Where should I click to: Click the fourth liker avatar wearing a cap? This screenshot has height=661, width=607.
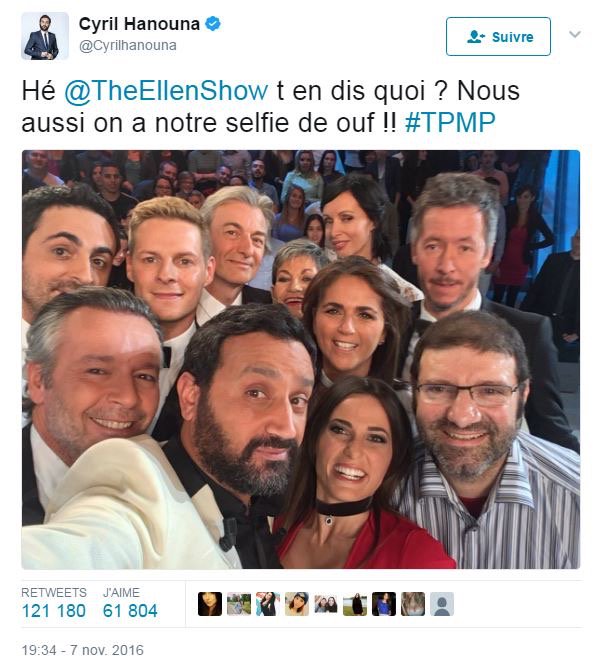coord(297,604)
